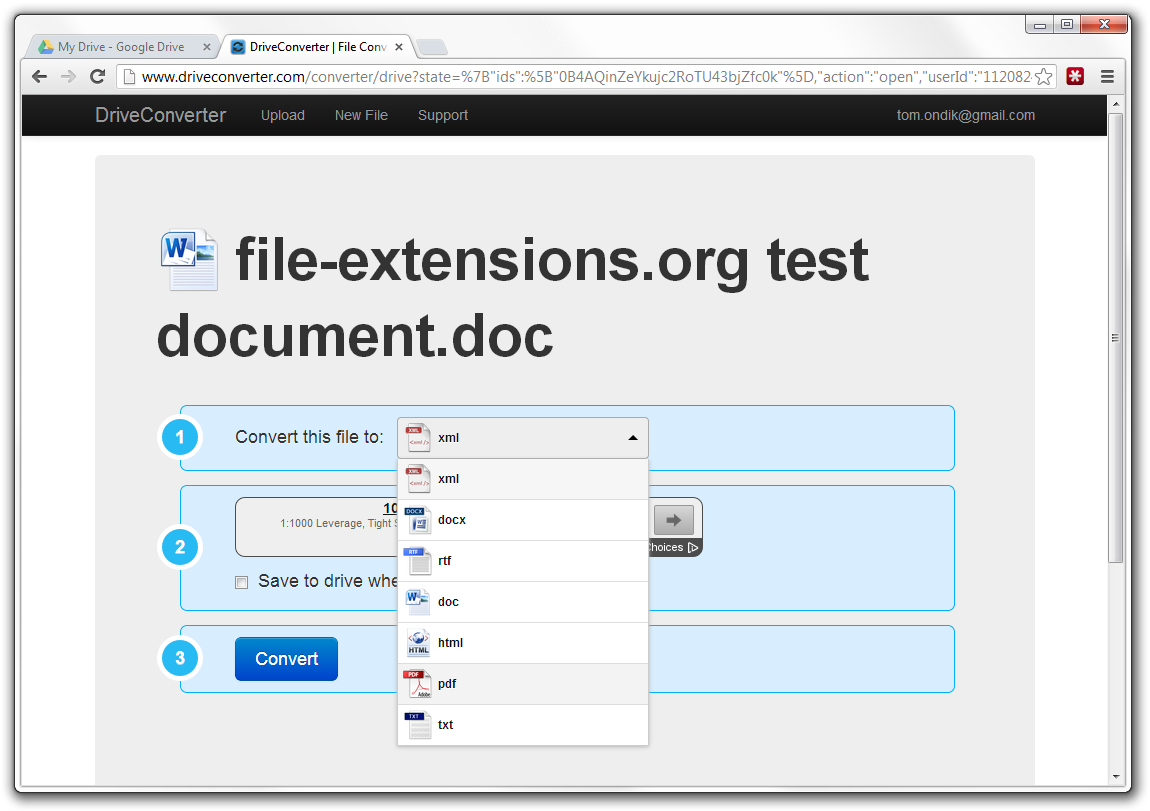Bookmark this page with the star icon
Image resolution: width=1150 pixels, height=811 pixels.
(x=1044, y=76)
